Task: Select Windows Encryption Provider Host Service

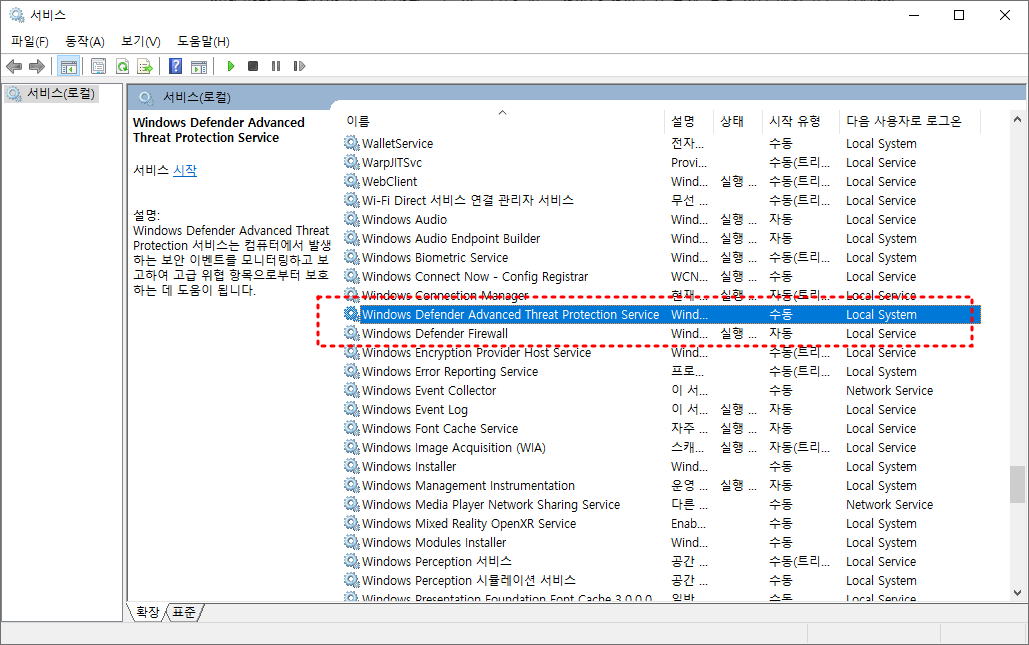Action: pyautogui.click(x=661, y=352)
